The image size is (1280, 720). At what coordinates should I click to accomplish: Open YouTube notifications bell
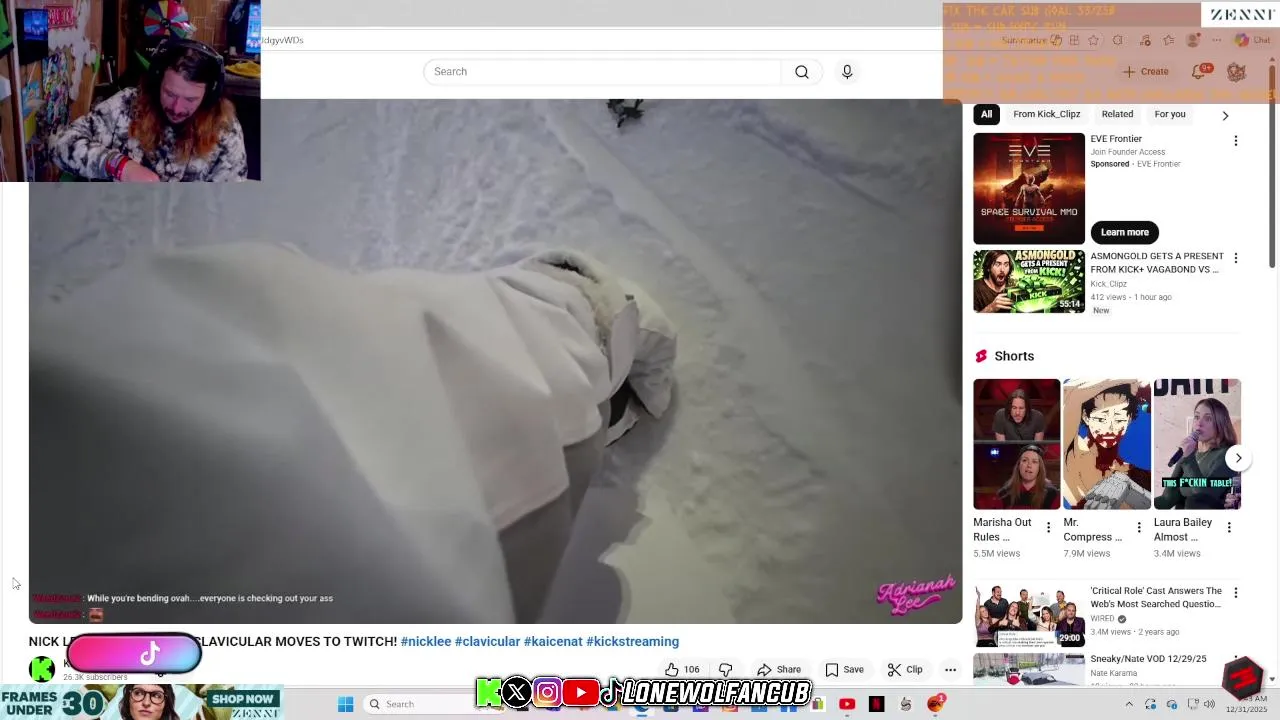(1199, 72)
